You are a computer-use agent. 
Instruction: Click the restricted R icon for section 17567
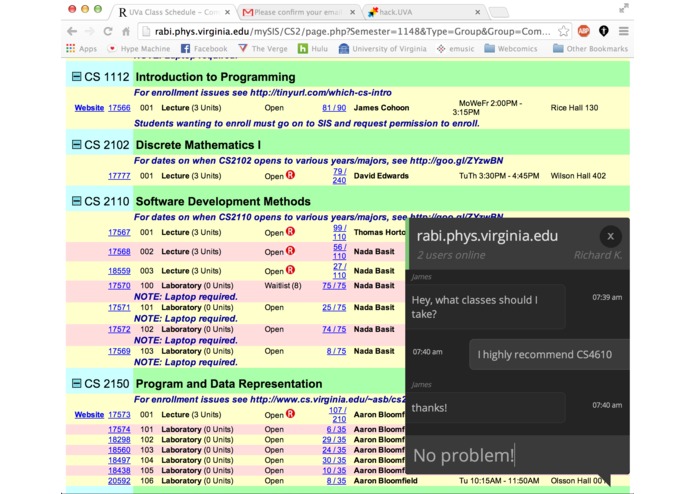pyautogui.click(x=290, y=231)
